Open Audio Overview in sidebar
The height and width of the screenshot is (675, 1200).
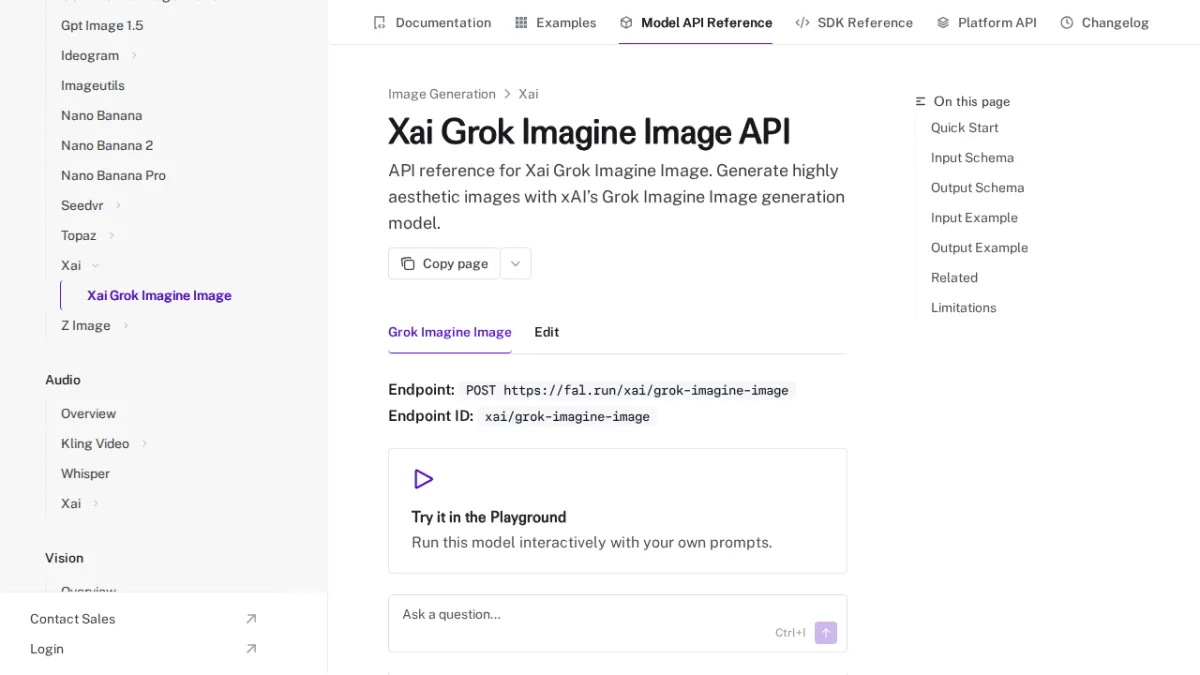tap(88, 413)
